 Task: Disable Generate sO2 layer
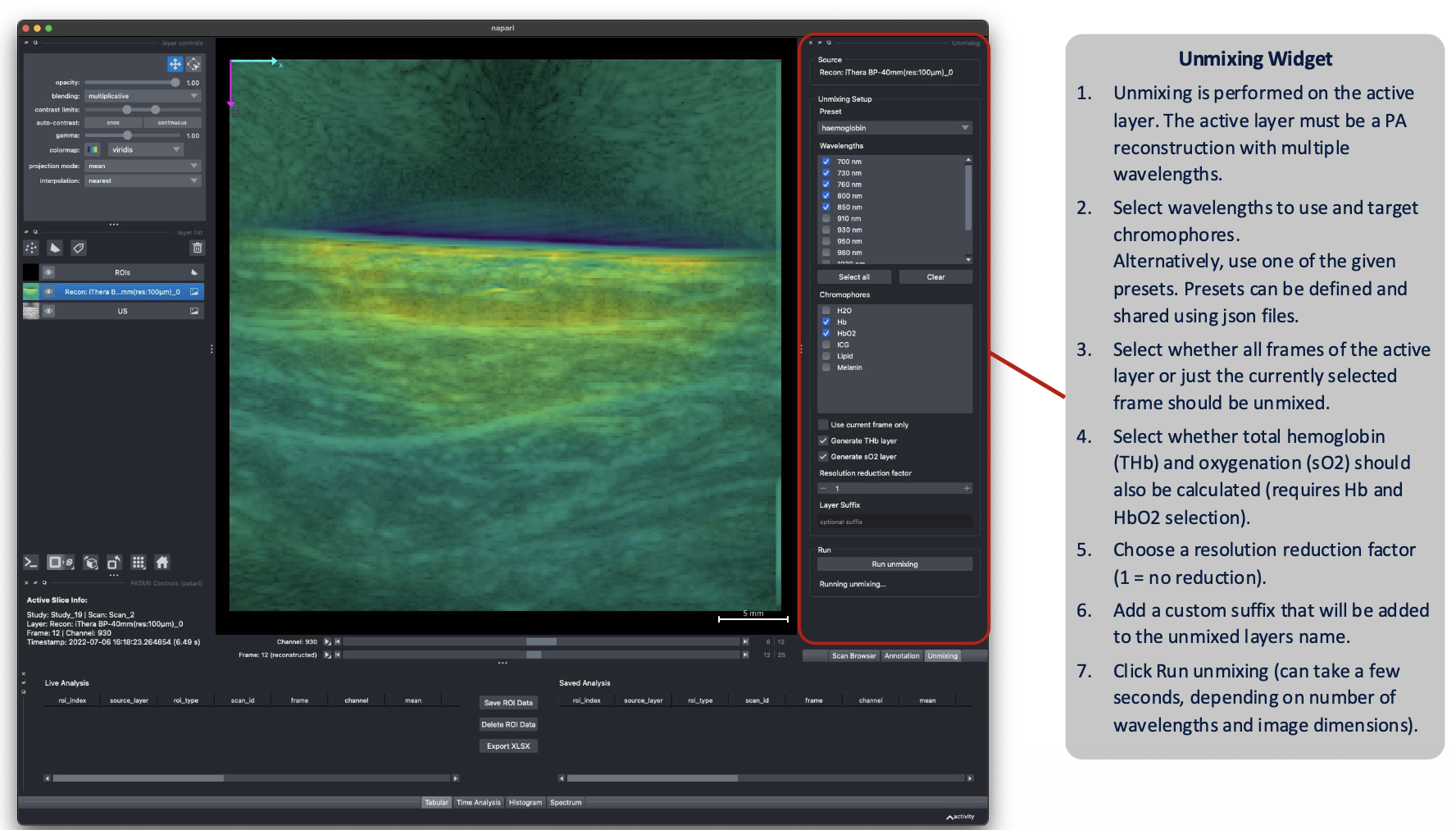[x=823, y=457]
